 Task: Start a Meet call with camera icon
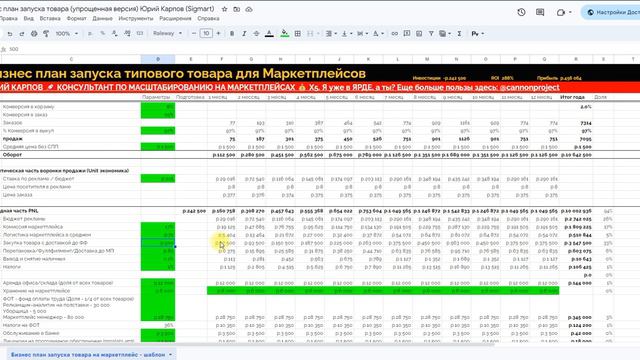(560, 12)
